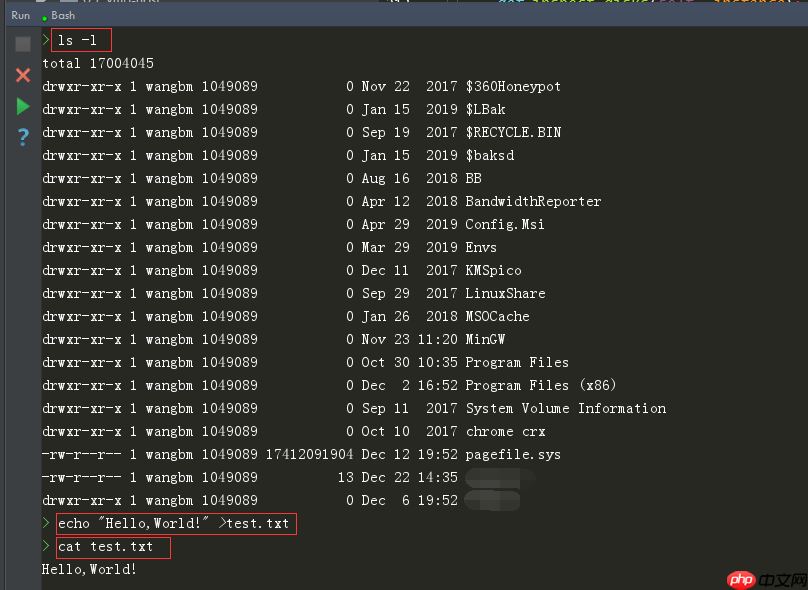Select the boxed "ls -l" command
The width and height of the screenshot is (808, 590).
pos(80,40)
